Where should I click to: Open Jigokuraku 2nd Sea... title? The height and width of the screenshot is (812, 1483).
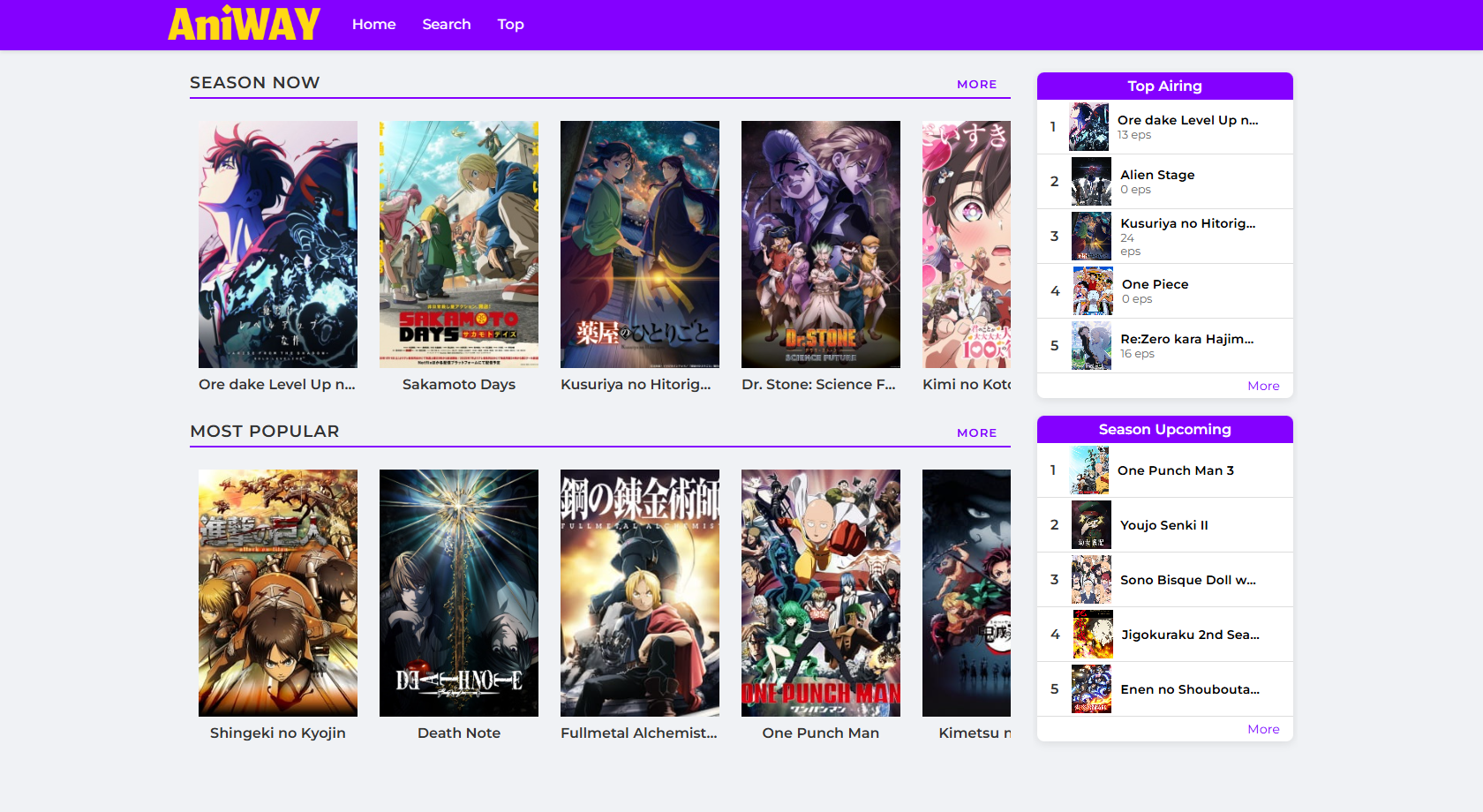pos(1191,635)
